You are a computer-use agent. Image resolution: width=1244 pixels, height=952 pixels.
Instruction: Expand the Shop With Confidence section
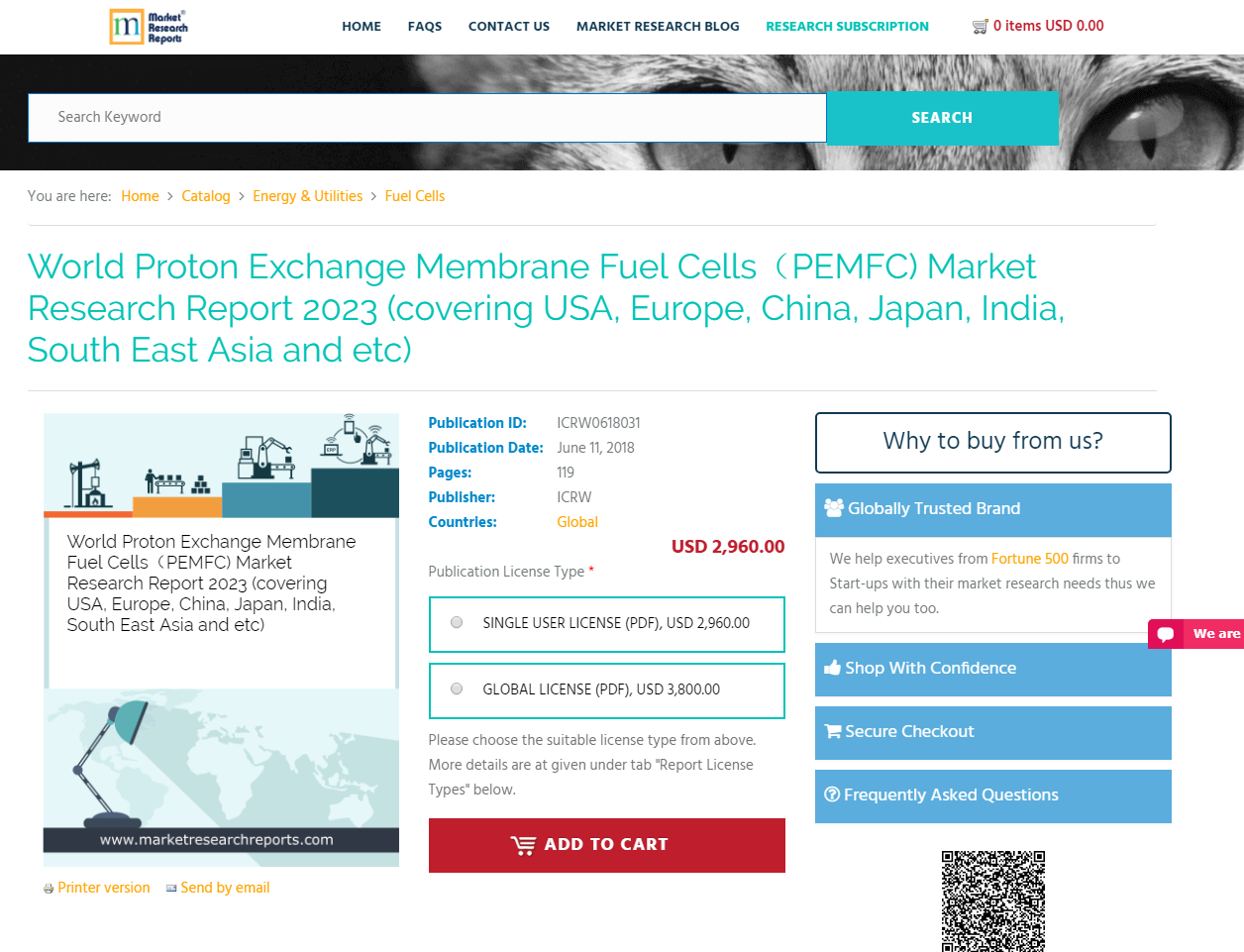point(993,669)
